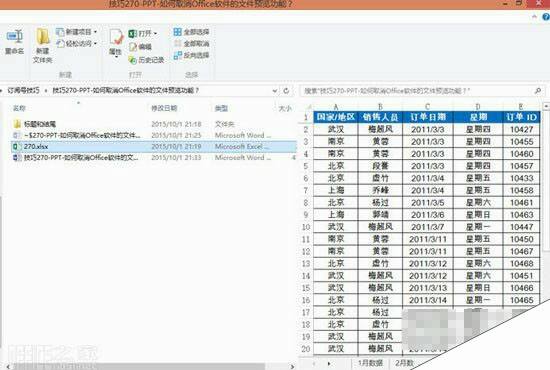
Task: Open the address bar history dropdown
Action: click(275, 91)
